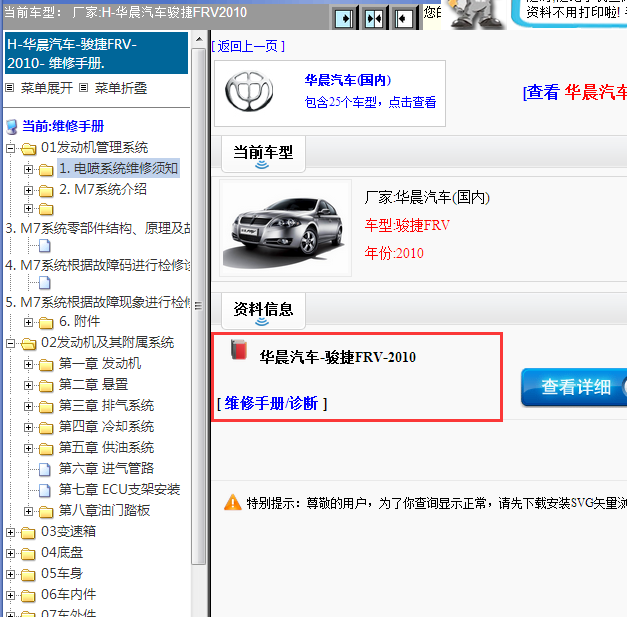
Task: Click folder icon of 1. 电喷系统维修须知
Action: (46, 170)
